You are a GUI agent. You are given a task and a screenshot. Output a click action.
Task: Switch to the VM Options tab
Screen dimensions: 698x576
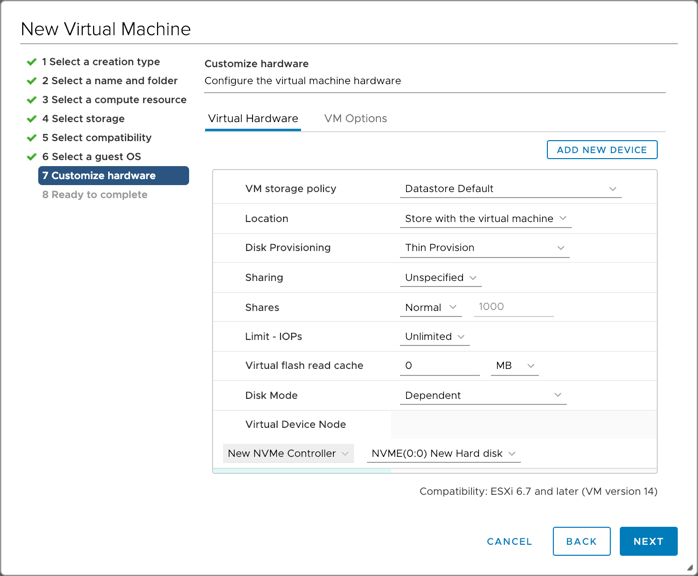pos(355,118)
